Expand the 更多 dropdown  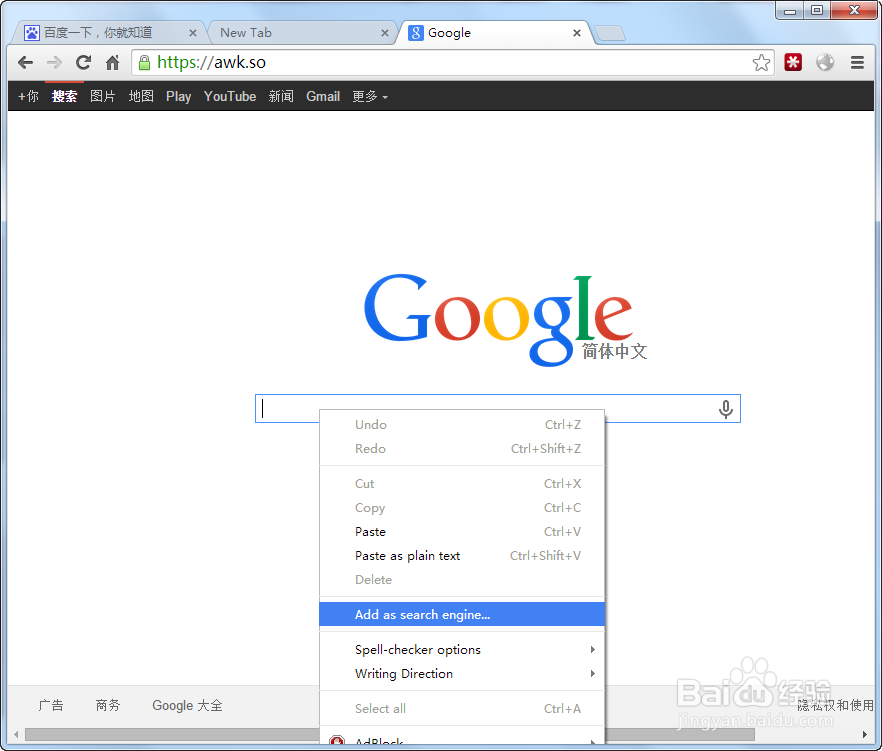click(370, 97)
